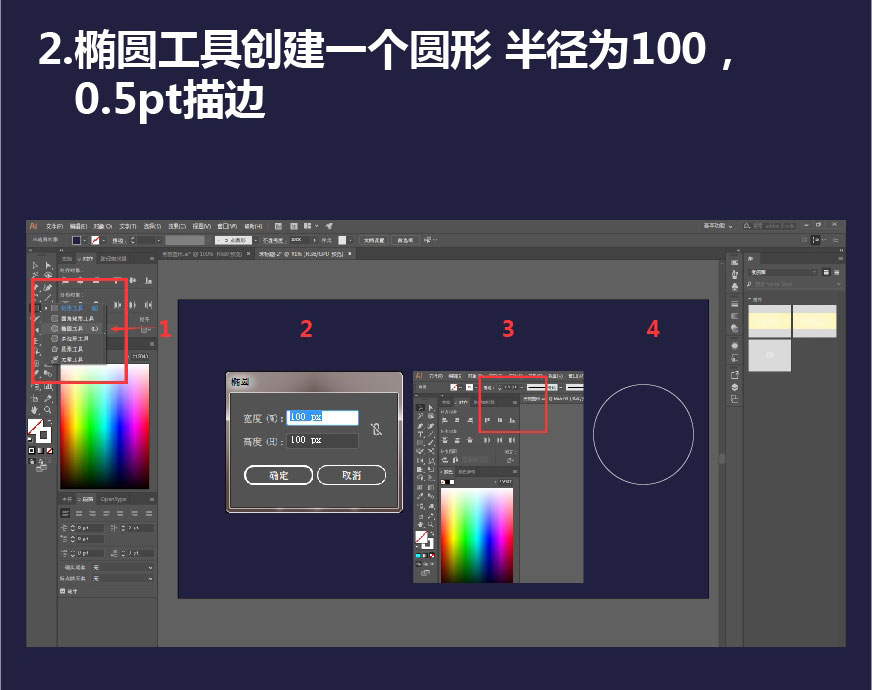Screen dimensions: 872x690
Task: Open the 文件(F) menu
Action: tap(54, 226)
